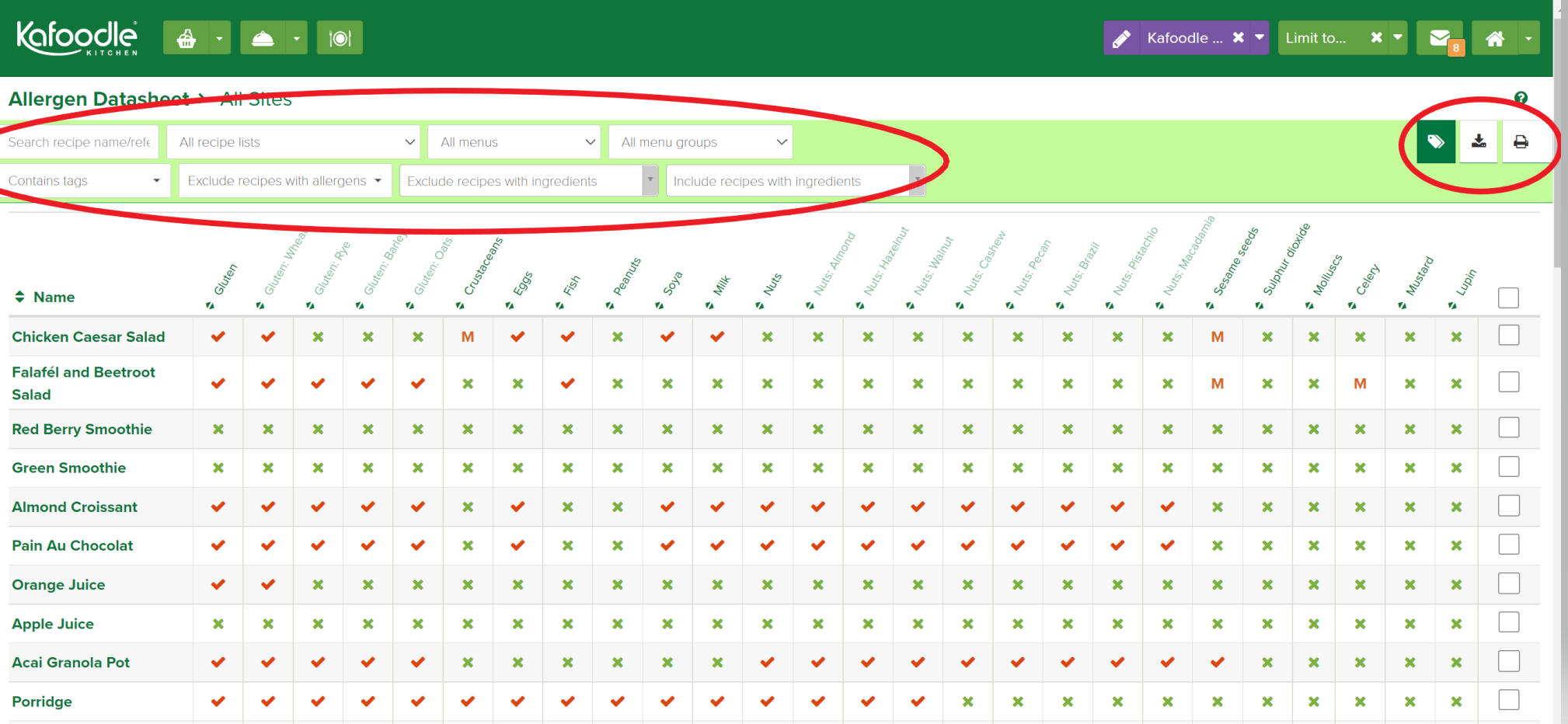
Task: Open help question mark icon
Action: click(x=1521, y=98)
